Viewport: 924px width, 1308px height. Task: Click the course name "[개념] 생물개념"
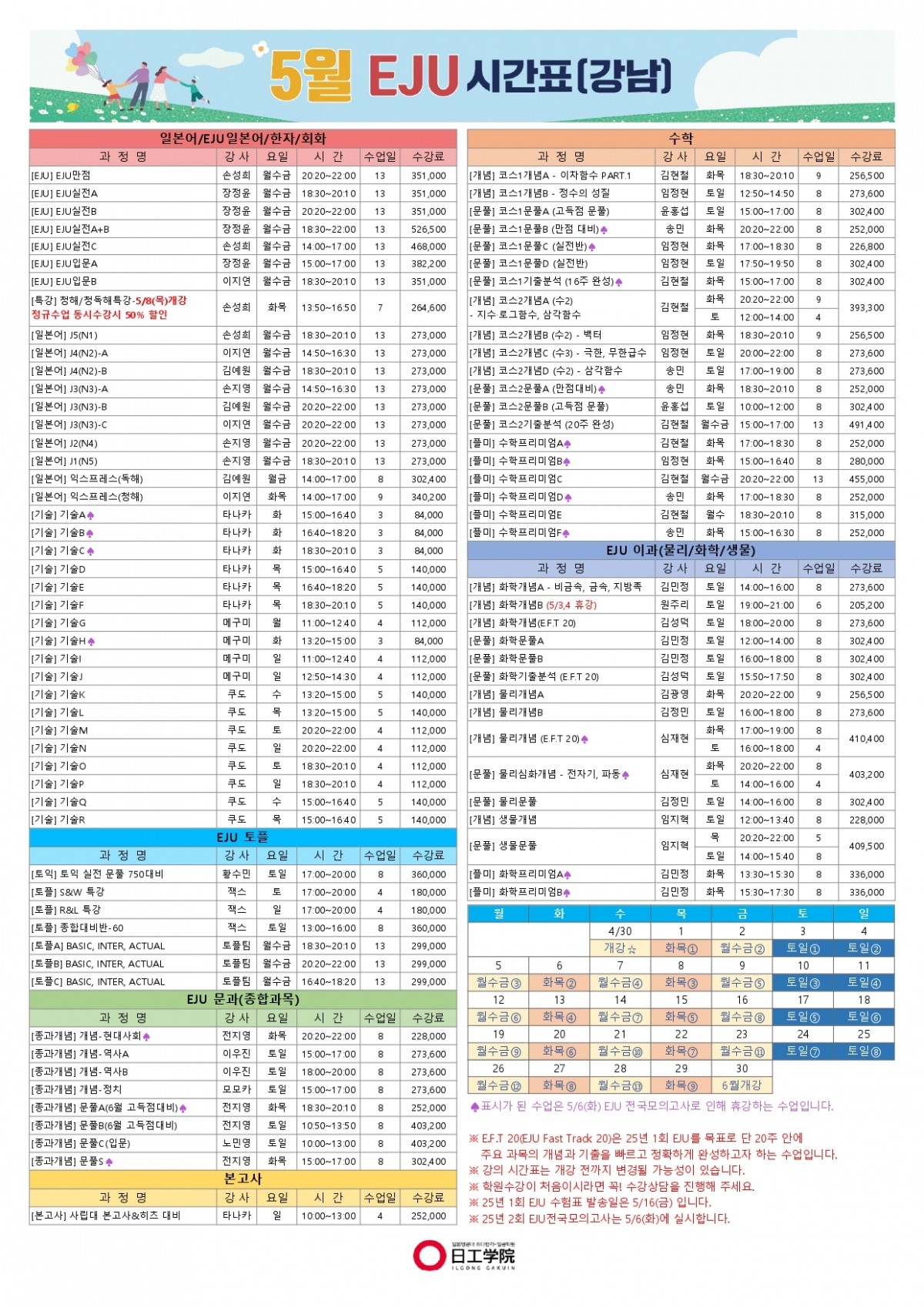[504, 820]
